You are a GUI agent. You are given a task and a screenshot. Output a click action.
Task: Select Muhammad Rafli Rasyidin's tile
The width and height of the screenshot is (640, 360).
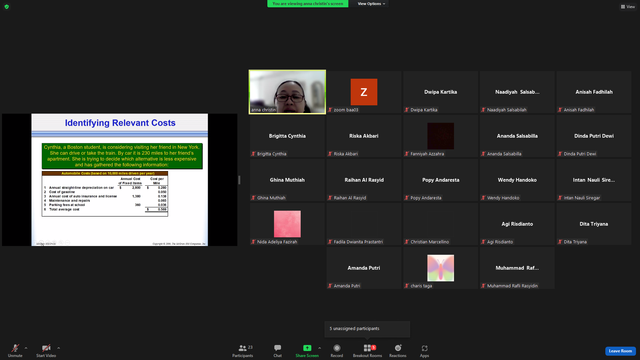pos(517,268)
